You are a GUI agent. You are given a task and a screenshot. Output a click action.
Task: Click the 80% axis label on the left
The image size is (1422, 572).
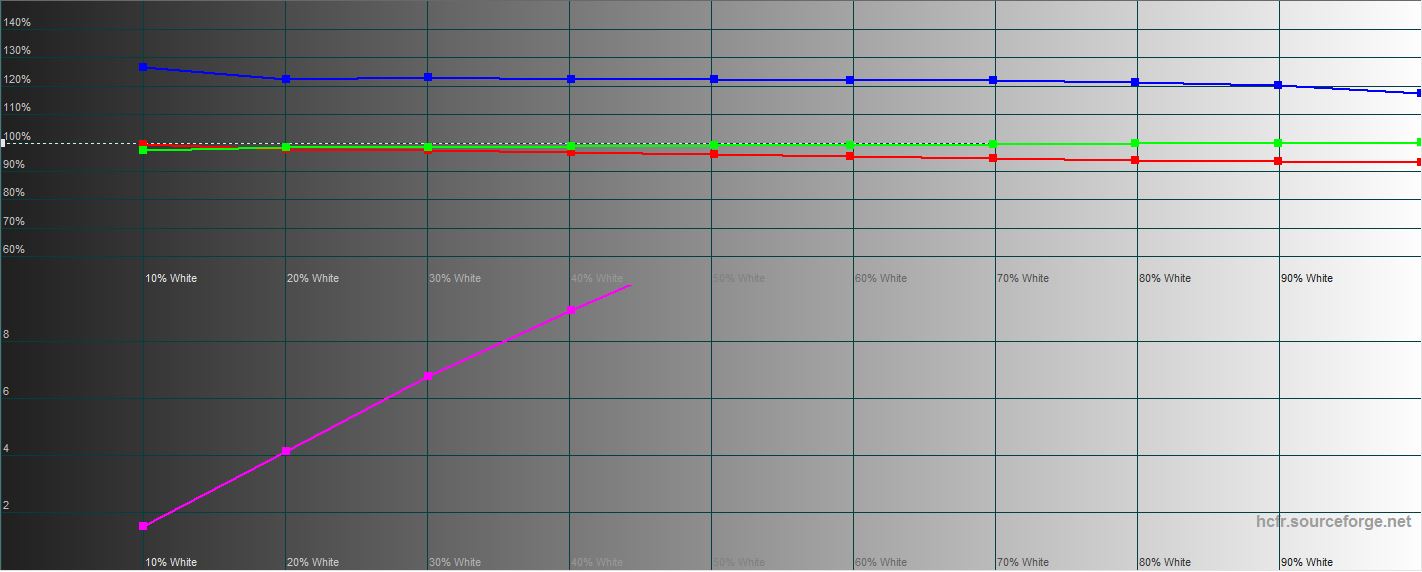pos(14,192)
